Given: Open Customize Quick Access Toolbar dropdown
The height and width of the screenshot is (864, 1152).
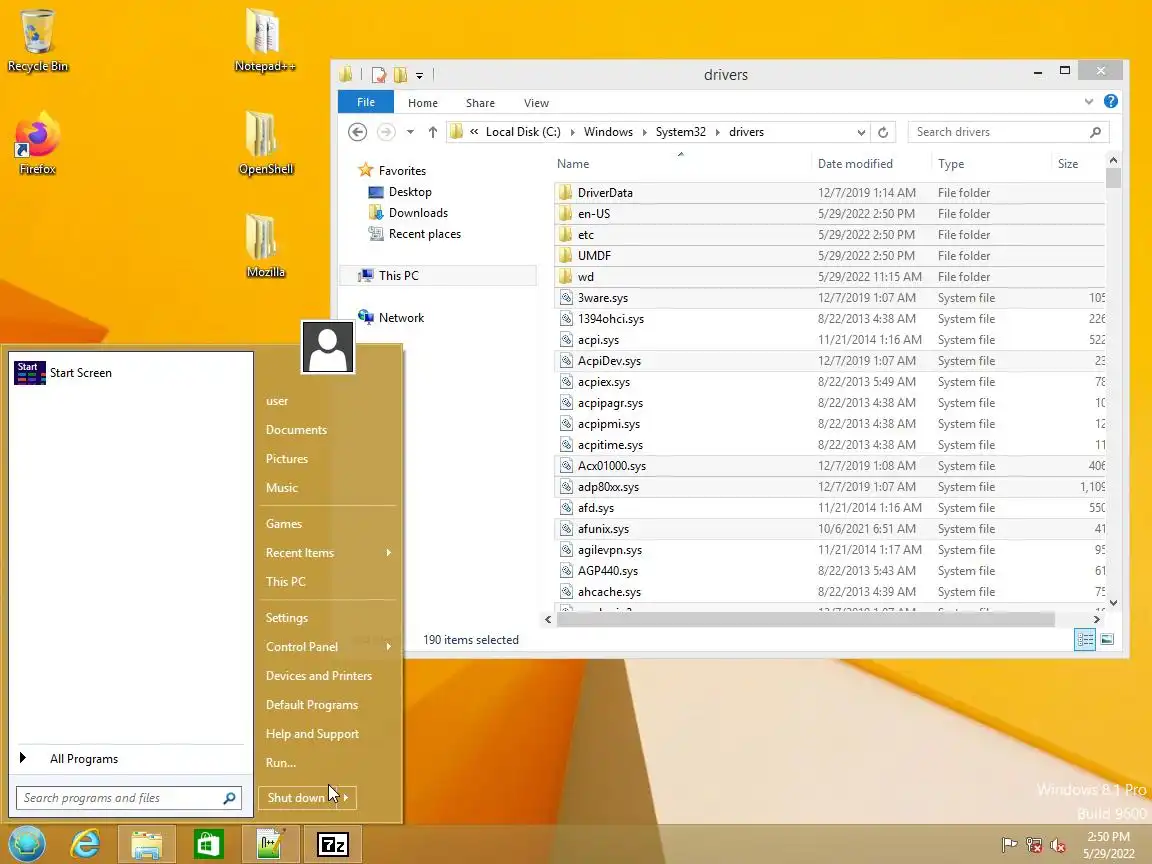Looking at the screenshot, I should [419, 75].
